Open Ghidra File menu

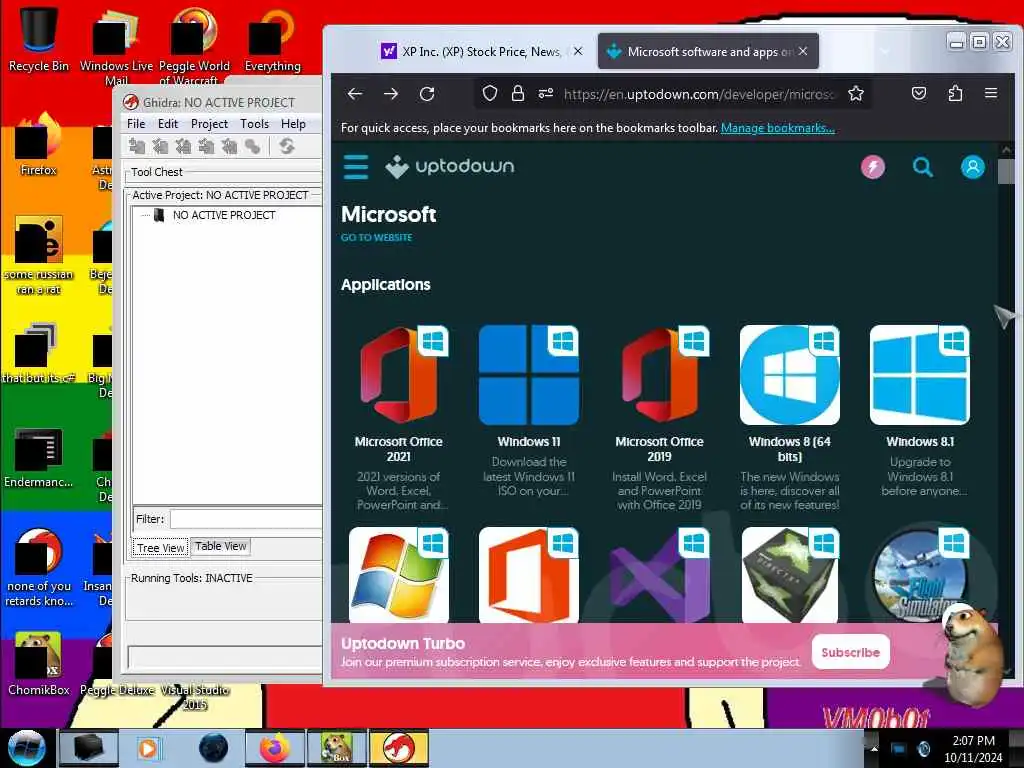click(136, 123)
